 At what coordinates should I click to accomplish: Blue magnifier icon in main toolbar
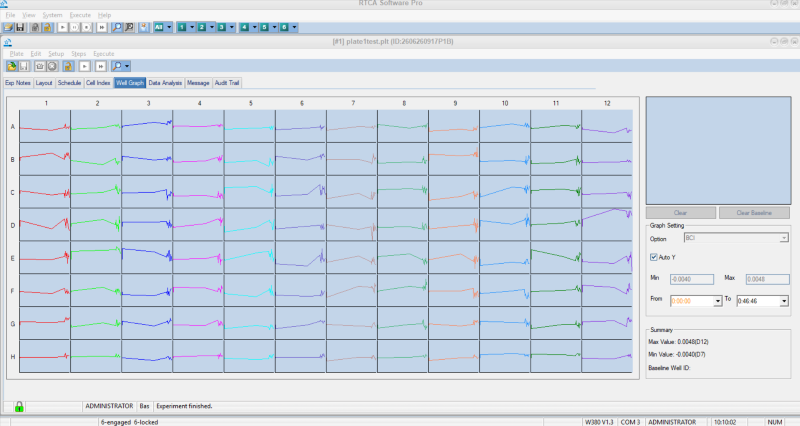point(117,28)
